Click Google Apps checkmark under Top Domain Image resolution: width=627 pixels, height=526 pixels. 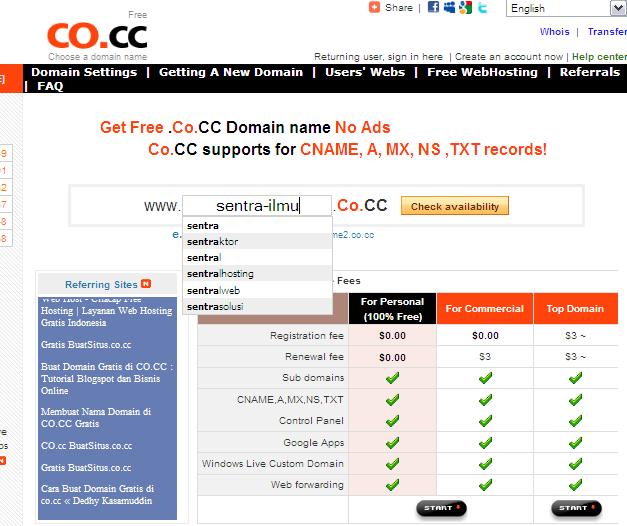[575, 442]
